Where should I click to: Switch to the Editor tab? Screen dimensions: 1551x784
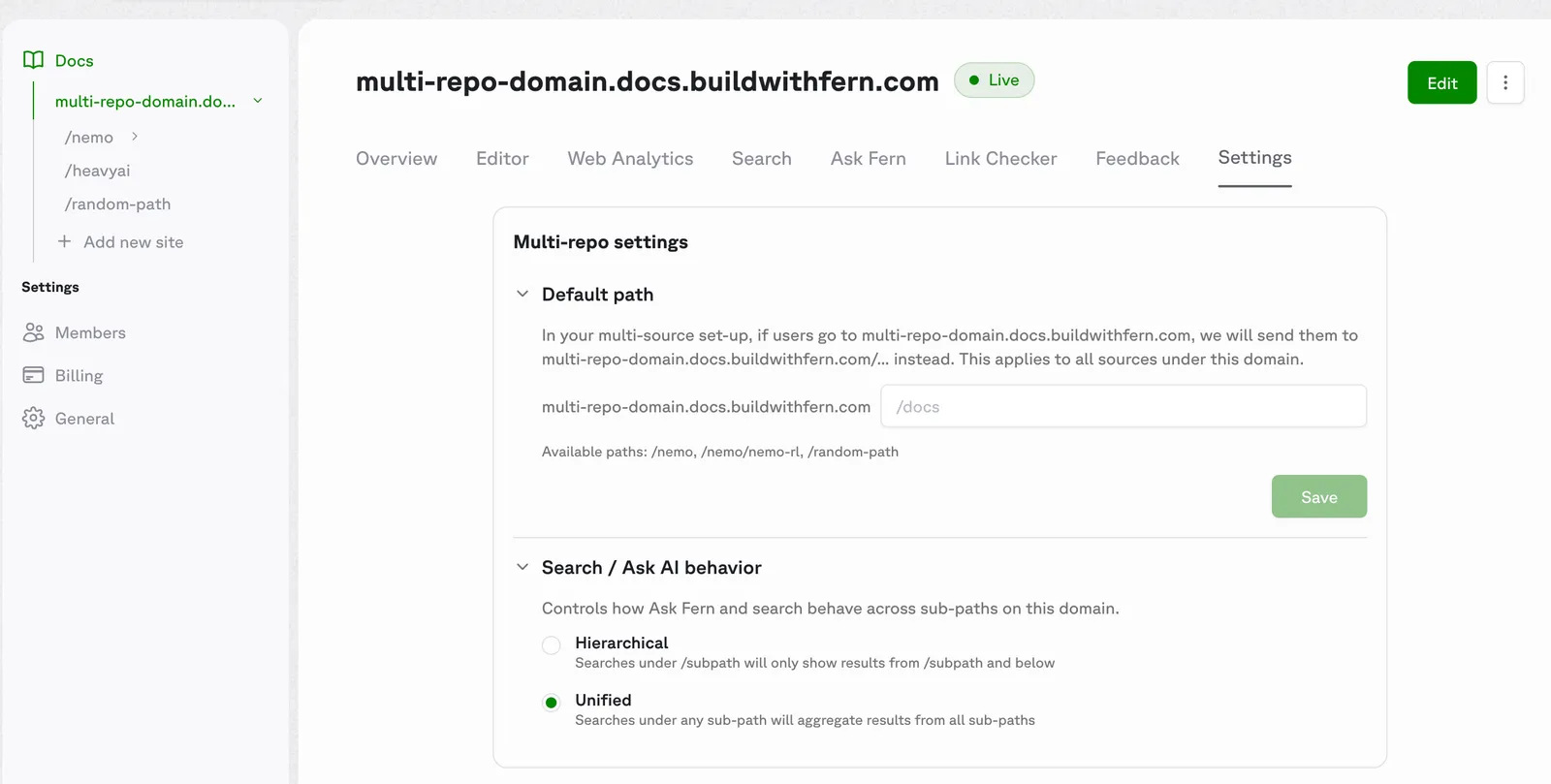point(502,158)
